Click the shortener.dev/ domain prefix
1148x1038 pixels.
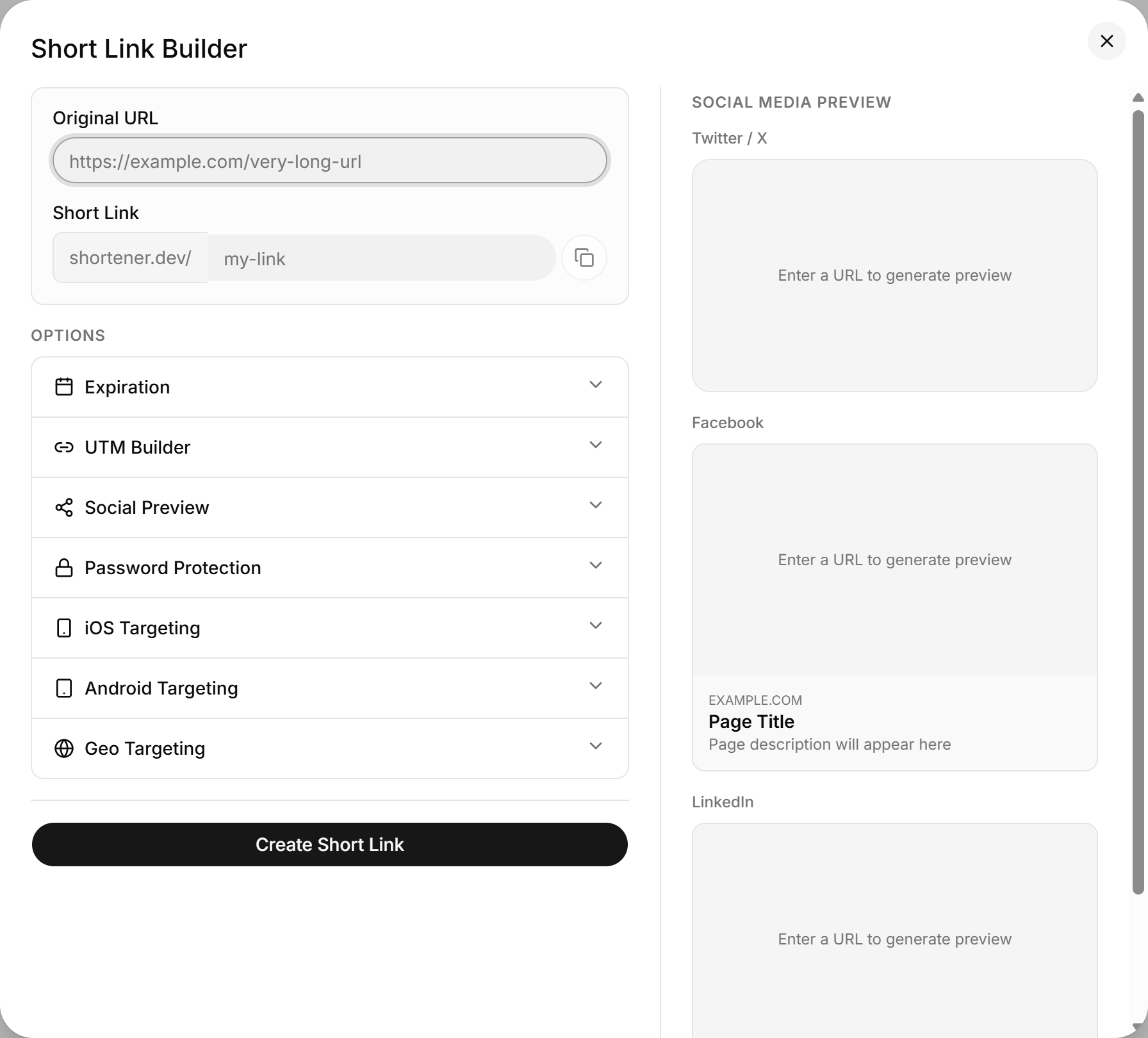coord(131,258)
